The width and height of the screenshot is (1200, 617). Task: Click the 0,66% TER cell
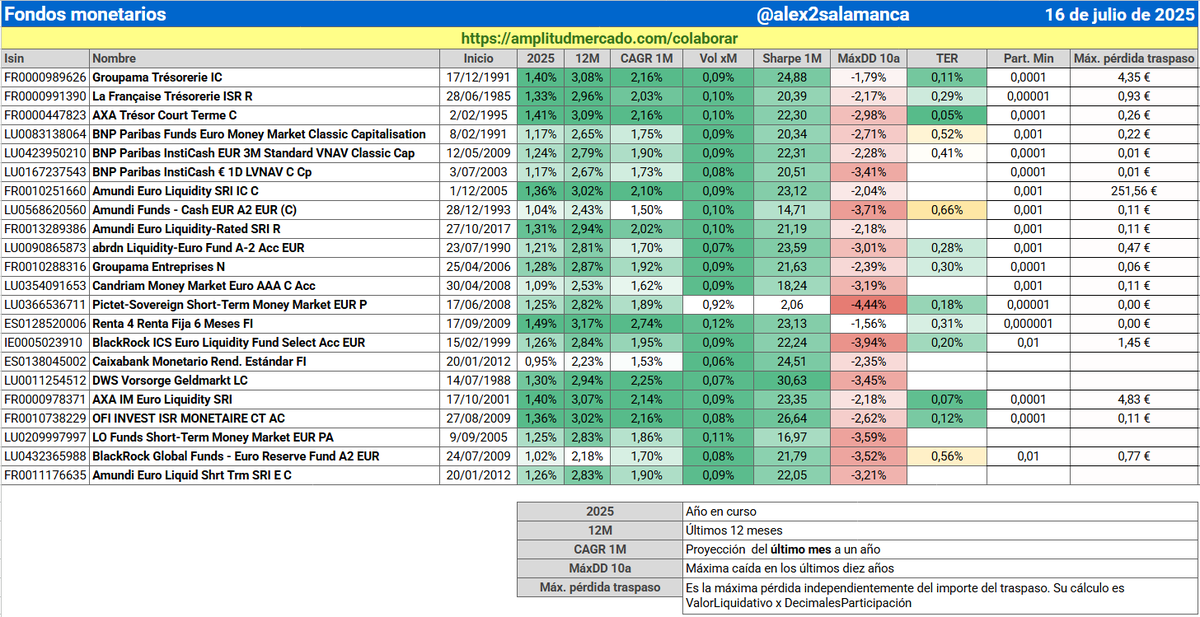pyautogui.click(x=948, y=210)
